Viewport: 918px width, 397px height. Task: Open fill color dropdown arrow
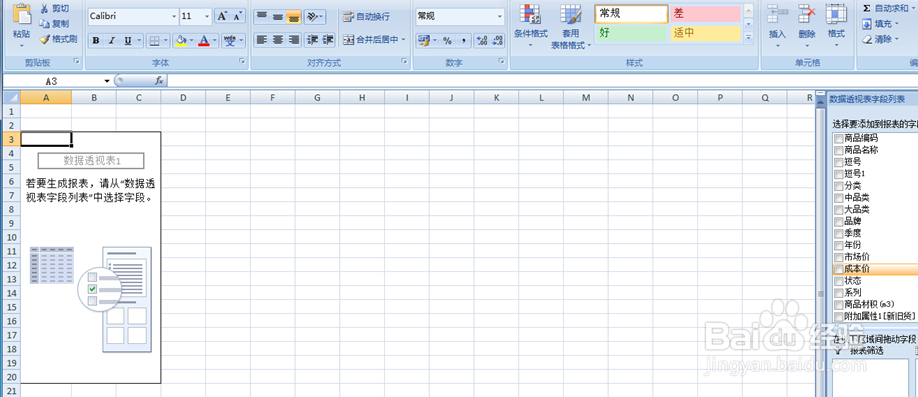click(191, 40)
